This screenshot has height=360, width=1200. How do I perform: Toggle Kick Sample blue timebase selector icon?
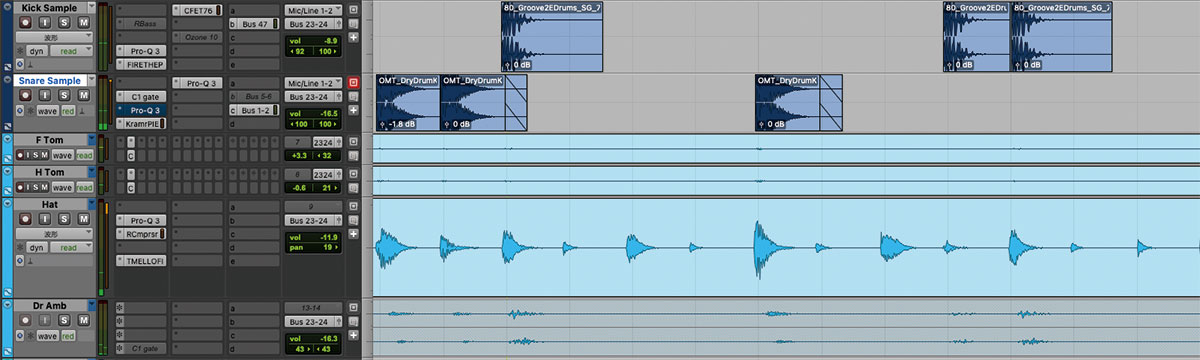(20, 64)
